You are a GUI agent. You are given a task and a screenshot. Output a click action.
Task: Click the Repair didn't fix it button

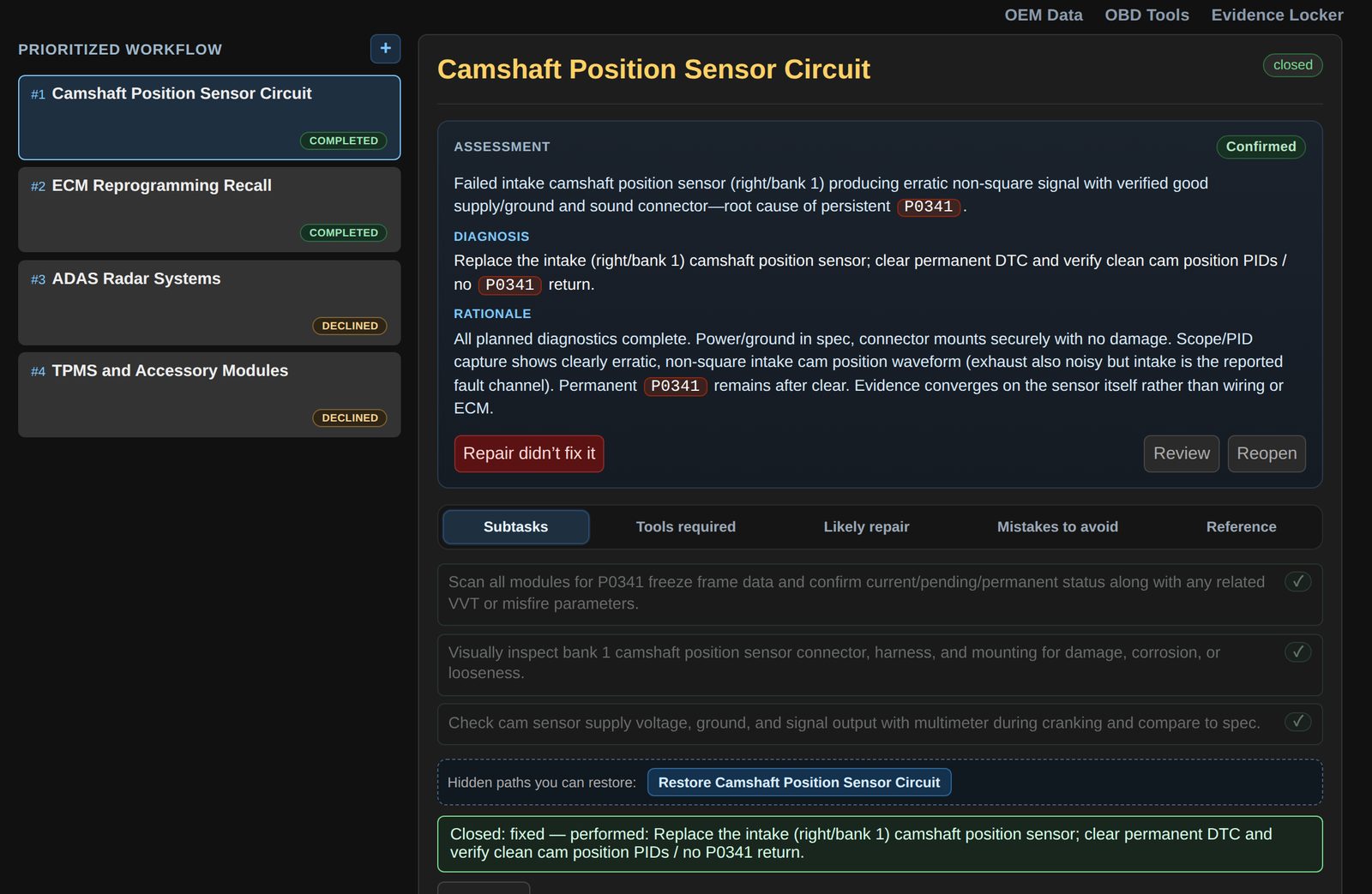[529, 453]
